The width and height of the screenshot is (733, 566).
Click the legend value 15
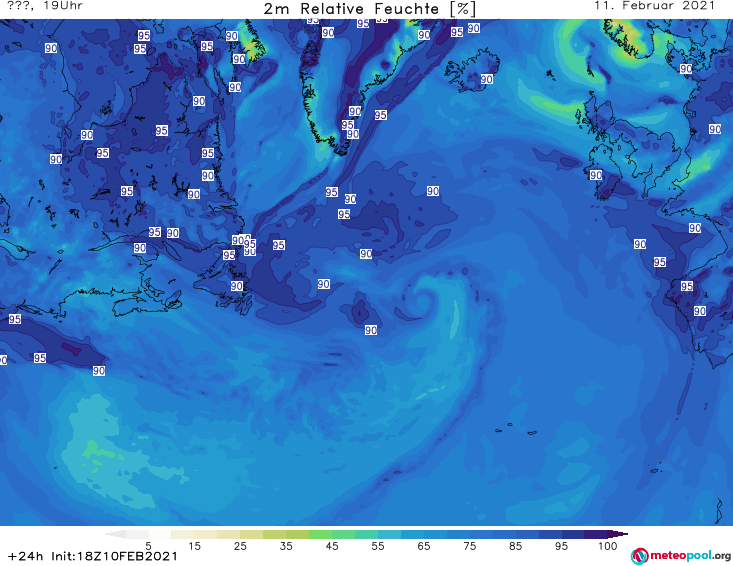194,546
